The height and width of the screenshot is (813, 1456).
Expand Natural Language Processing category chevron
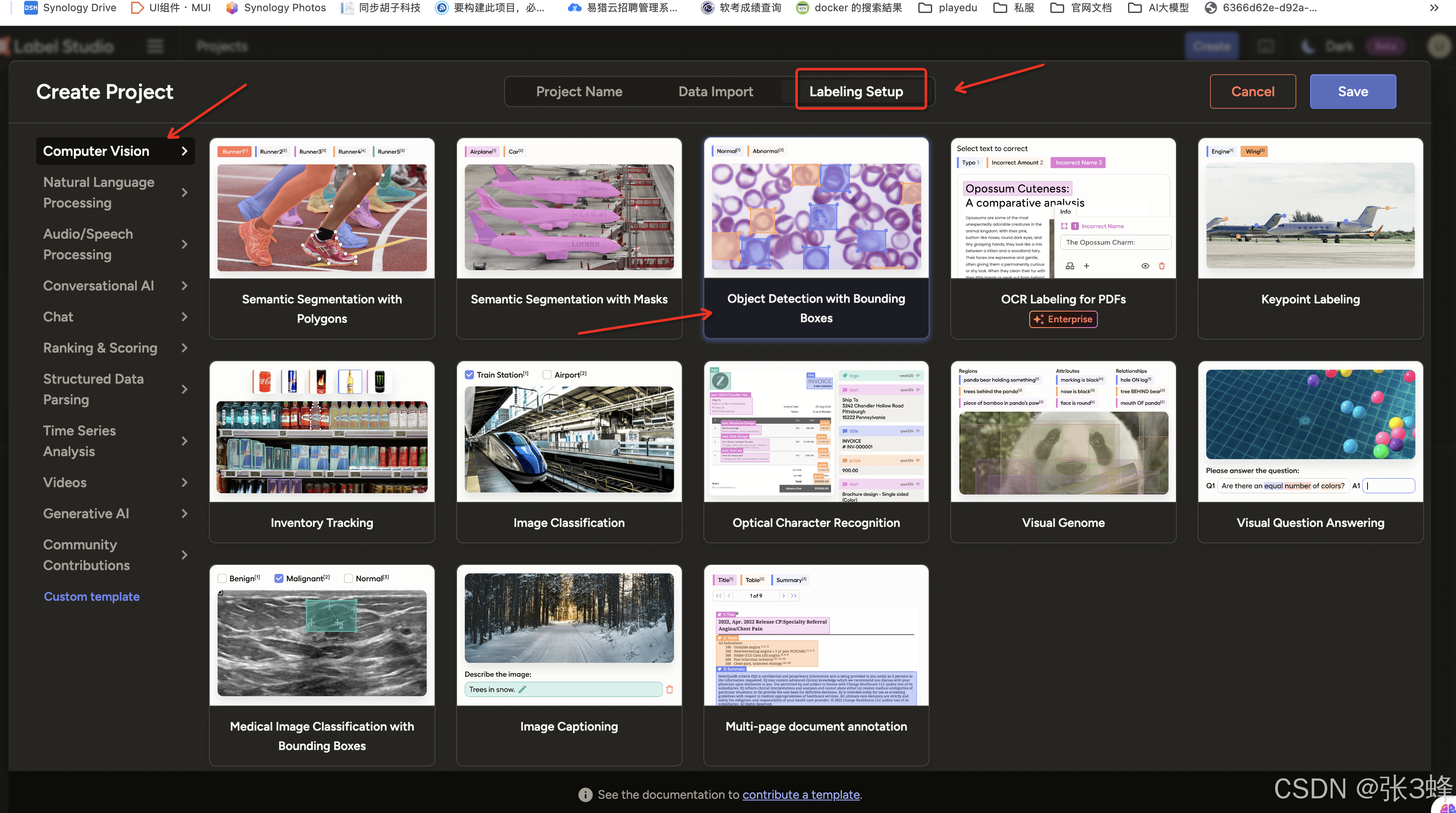[x=184, y=192]
